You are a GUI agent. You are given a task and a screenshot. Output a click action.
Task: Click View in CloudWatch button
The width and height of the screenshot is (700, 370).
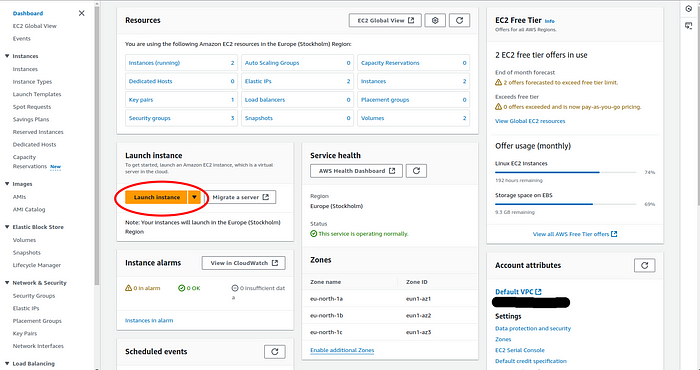pyautogui.click(x=244, y=263)
